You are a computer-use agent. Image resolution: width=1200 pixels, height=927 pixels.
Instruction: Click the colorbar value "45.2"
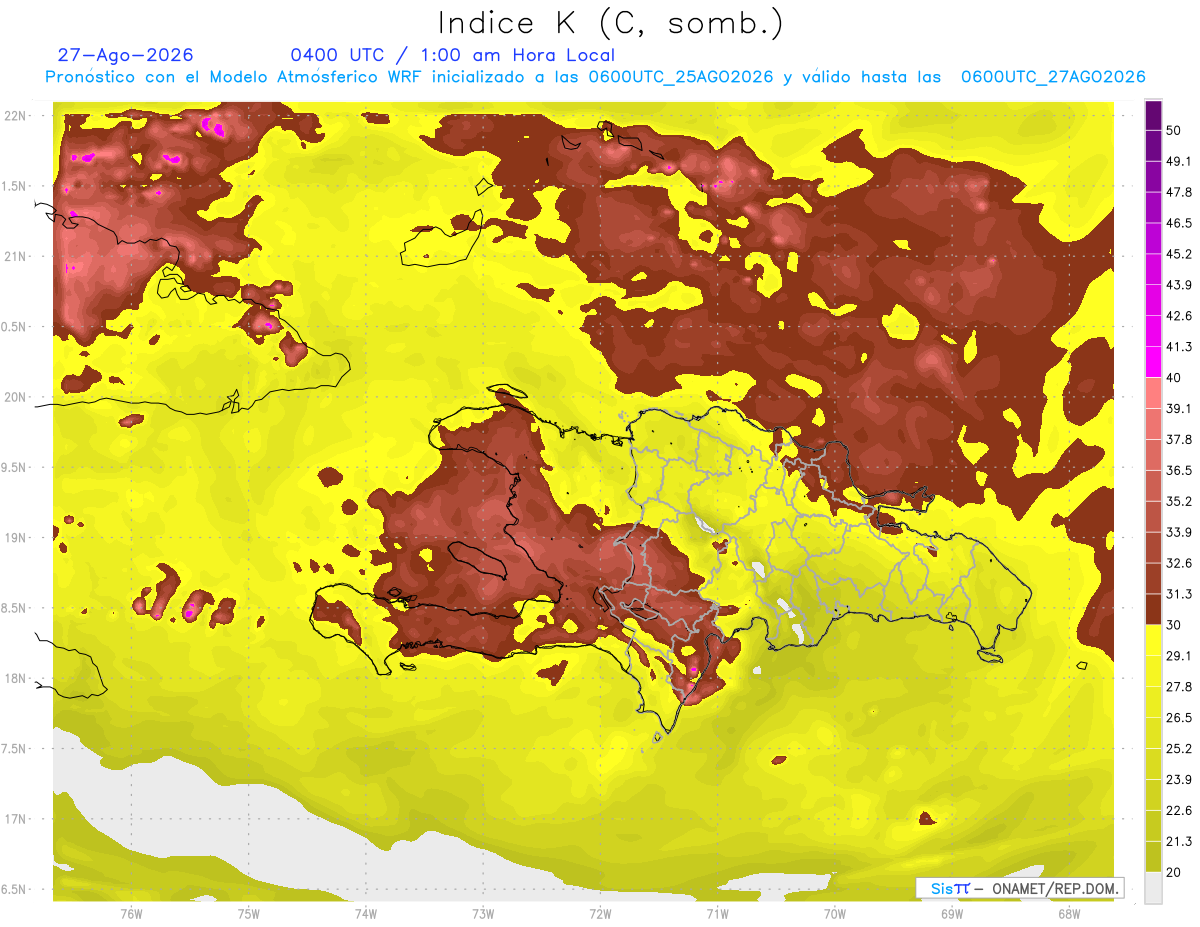coord(1179,254)
